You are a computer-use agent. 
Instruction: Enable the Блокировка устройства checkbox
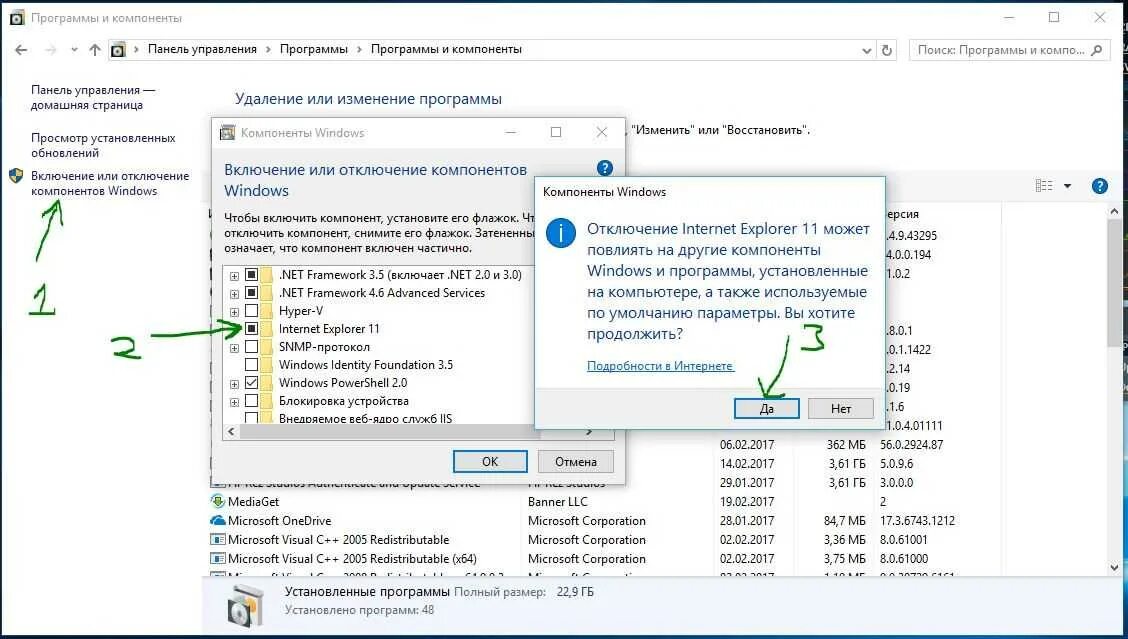coord(251,401)
